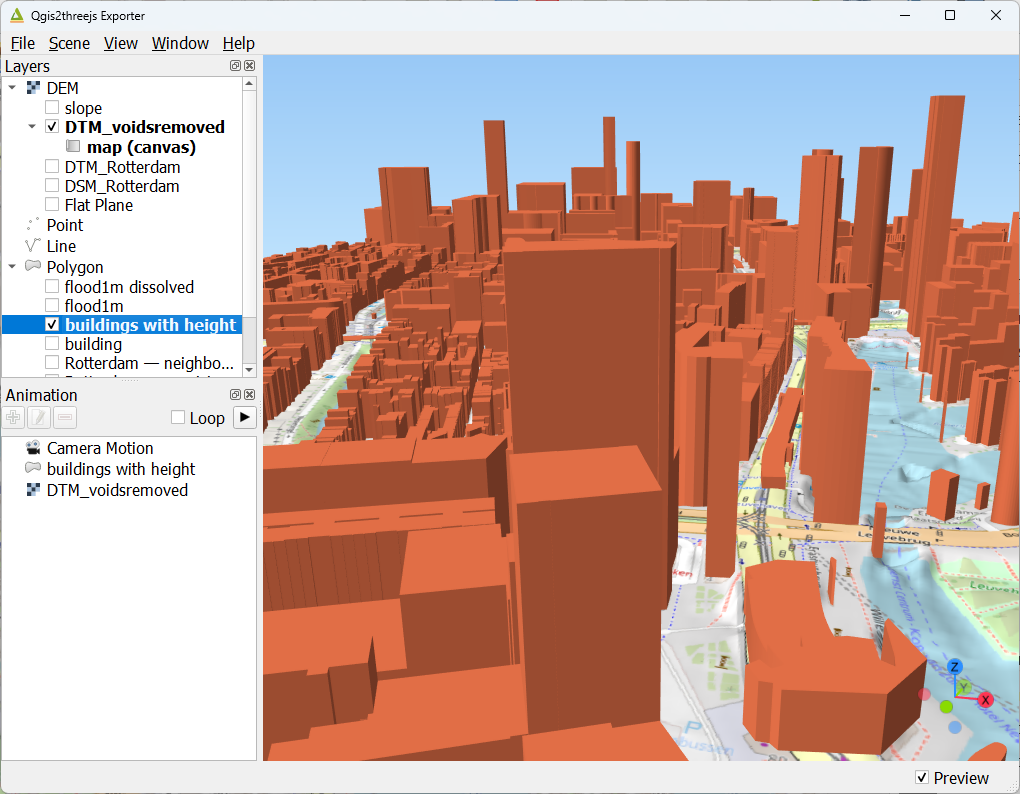Click the float button on the Layers panel

234,65
